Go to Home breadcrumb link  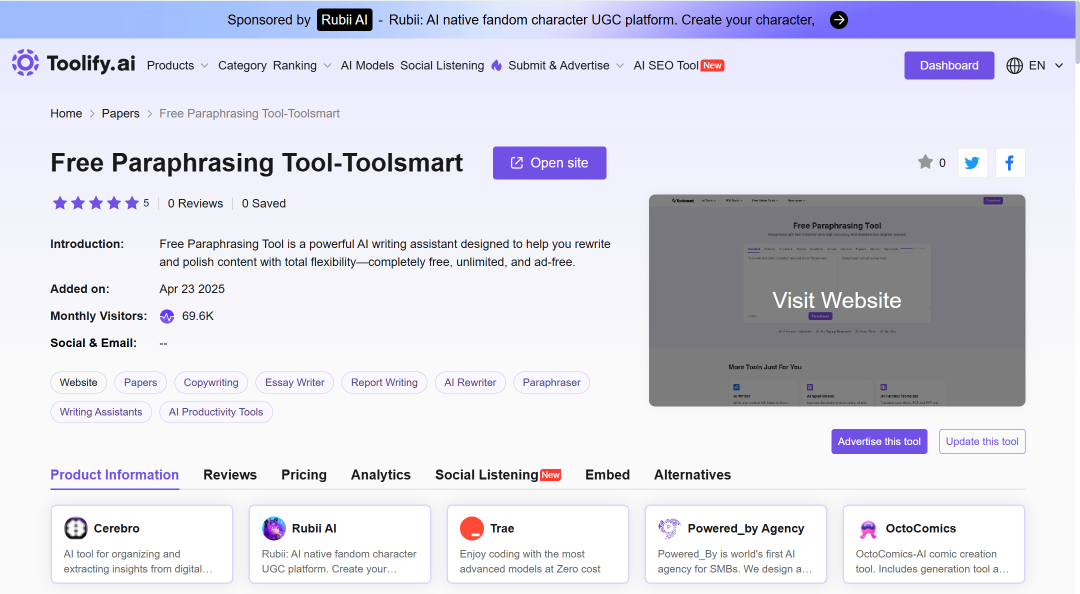(66, 114)
